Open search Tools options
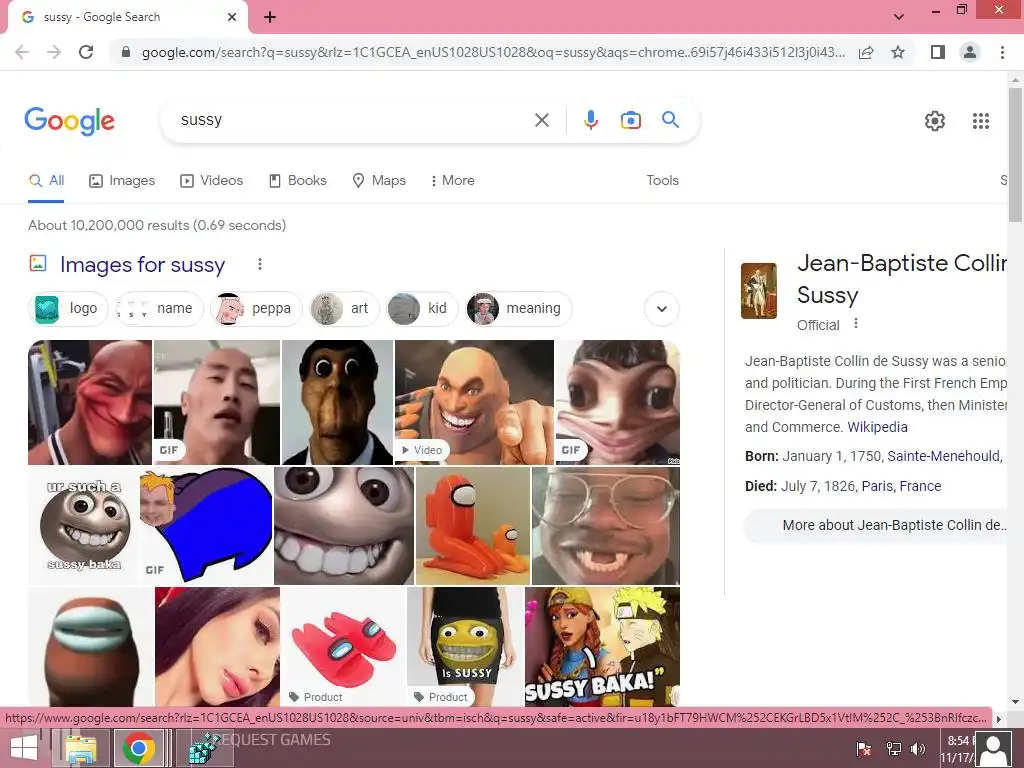 [x=662, y=181]
